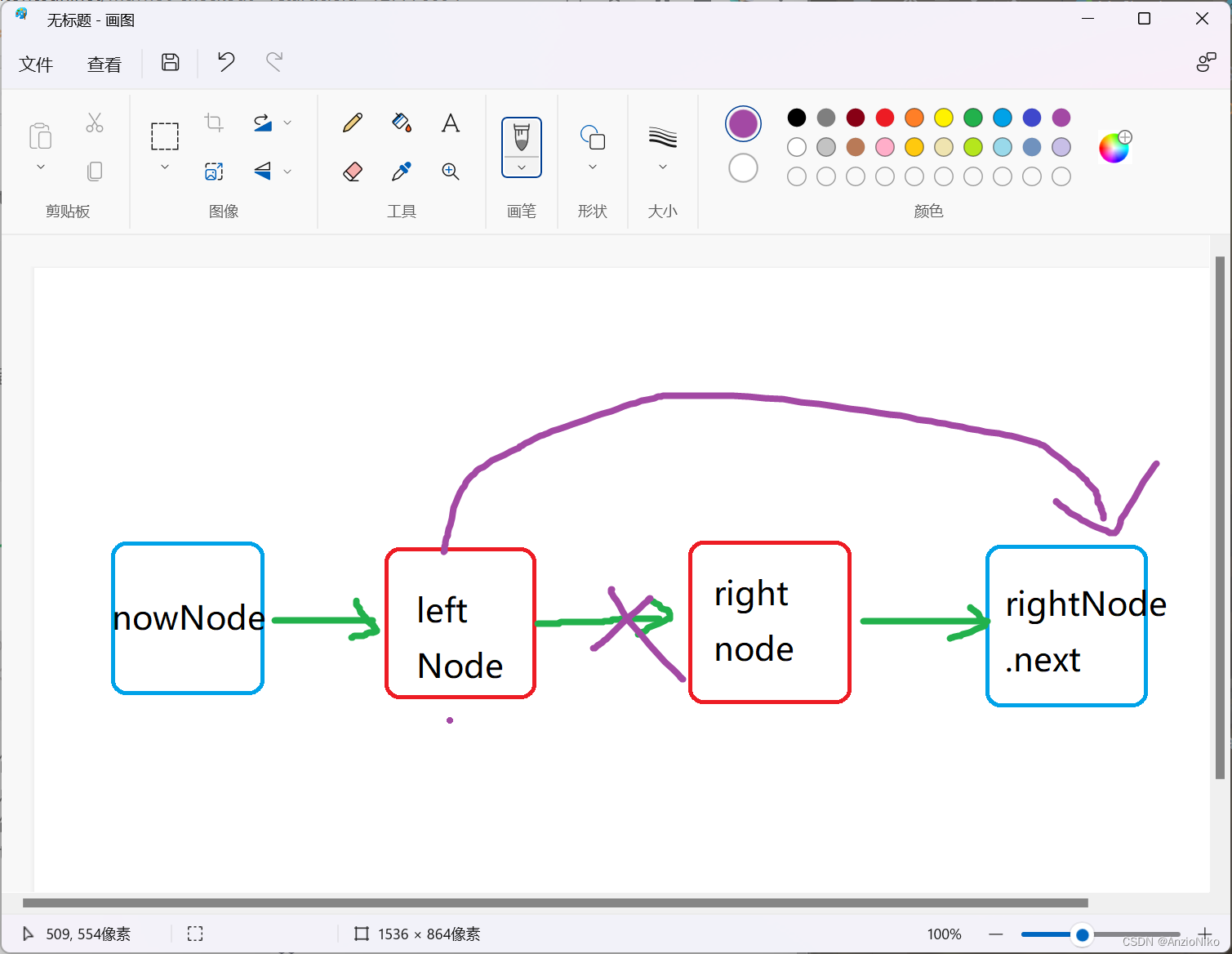Screen dimensions: 1232x954
Task: Click the canvas dimensions icon in status bar
Action: 362,934
